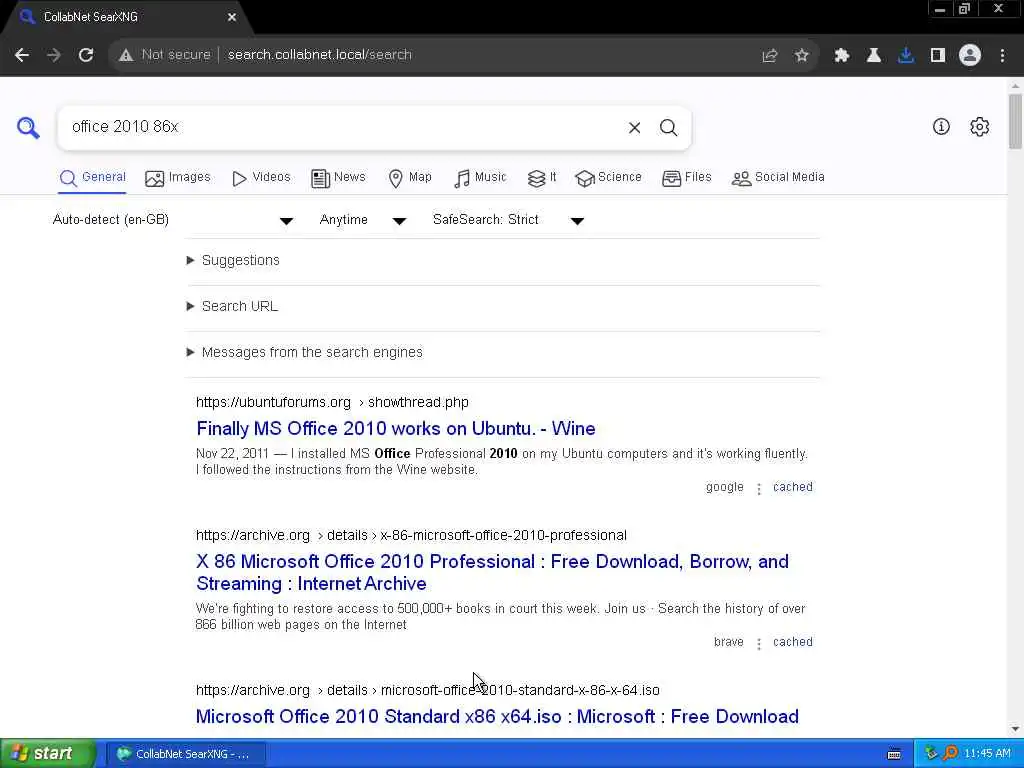Open the SafeSearch: Strict dropdown
Screen dimensions: 1024x768
(x=508, y=220)
